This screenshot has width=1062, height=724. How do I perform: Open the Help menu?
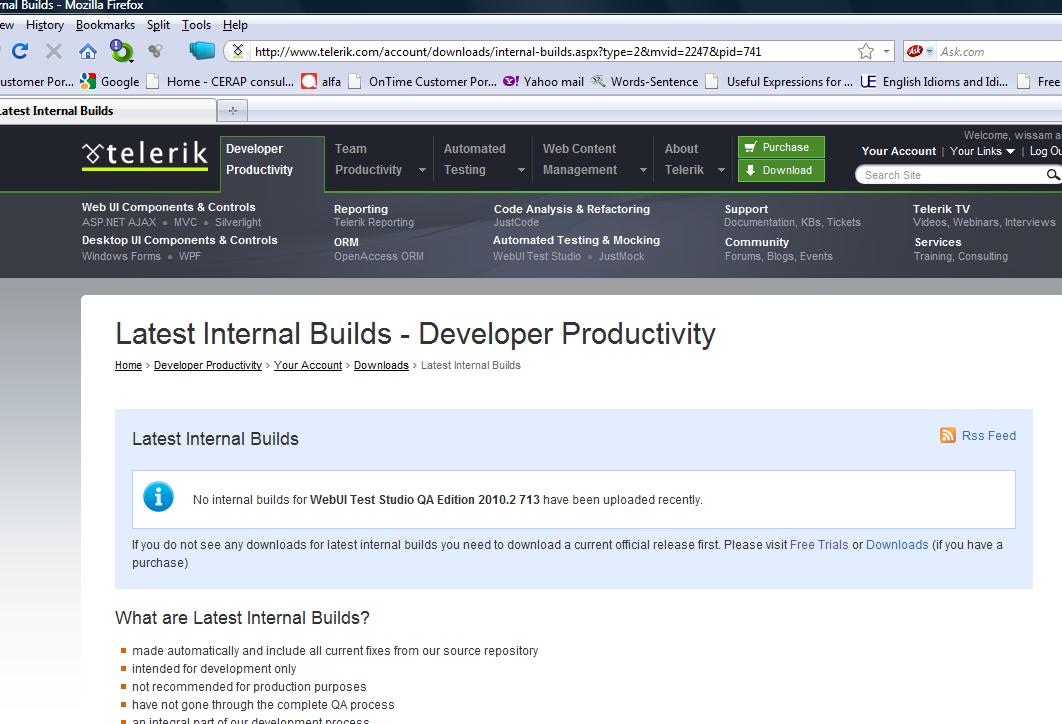click(235, 25)
